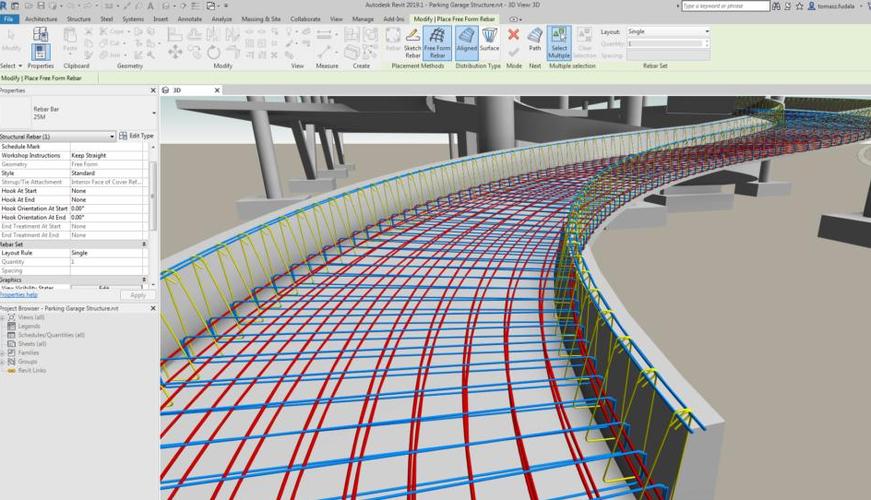The image size is (871, 500).
Task: Select Sheets (all) in Project Browser
Action: 32,344
